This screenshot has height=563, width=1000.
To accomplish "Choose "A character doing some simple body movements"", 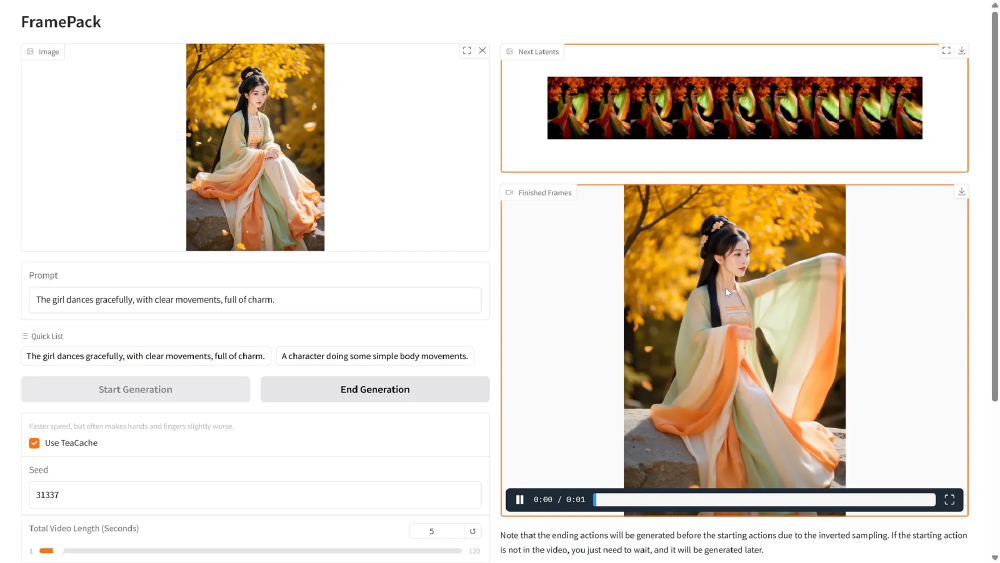I will click(x=375, y=356).
